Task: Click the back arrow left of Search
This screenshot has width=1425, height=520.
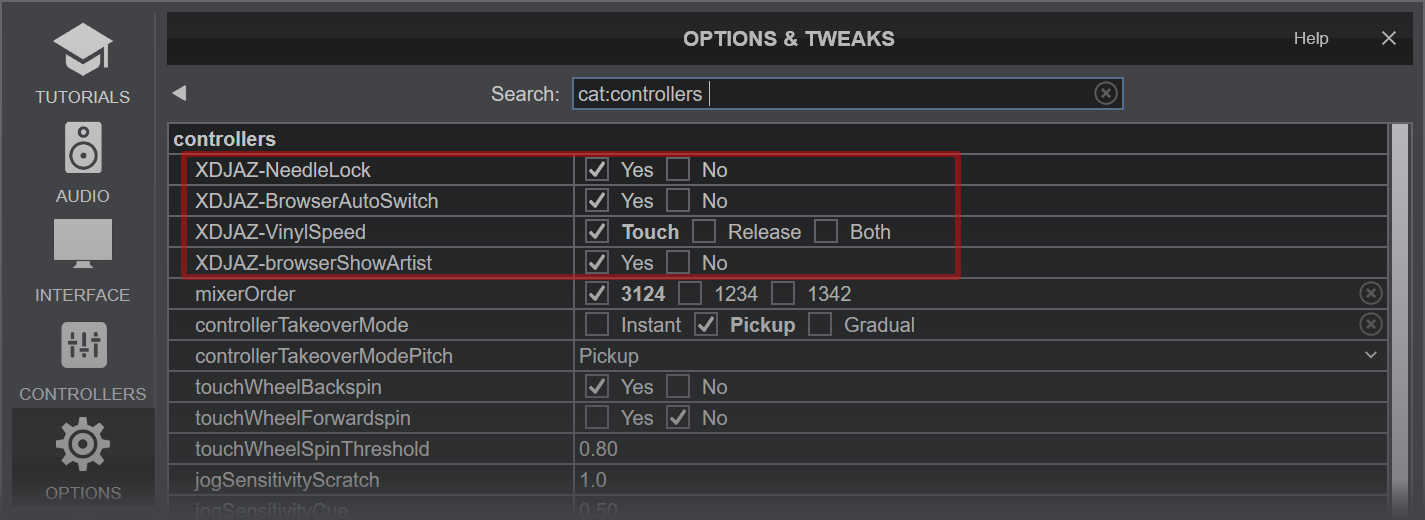Action: click(179, 93)
